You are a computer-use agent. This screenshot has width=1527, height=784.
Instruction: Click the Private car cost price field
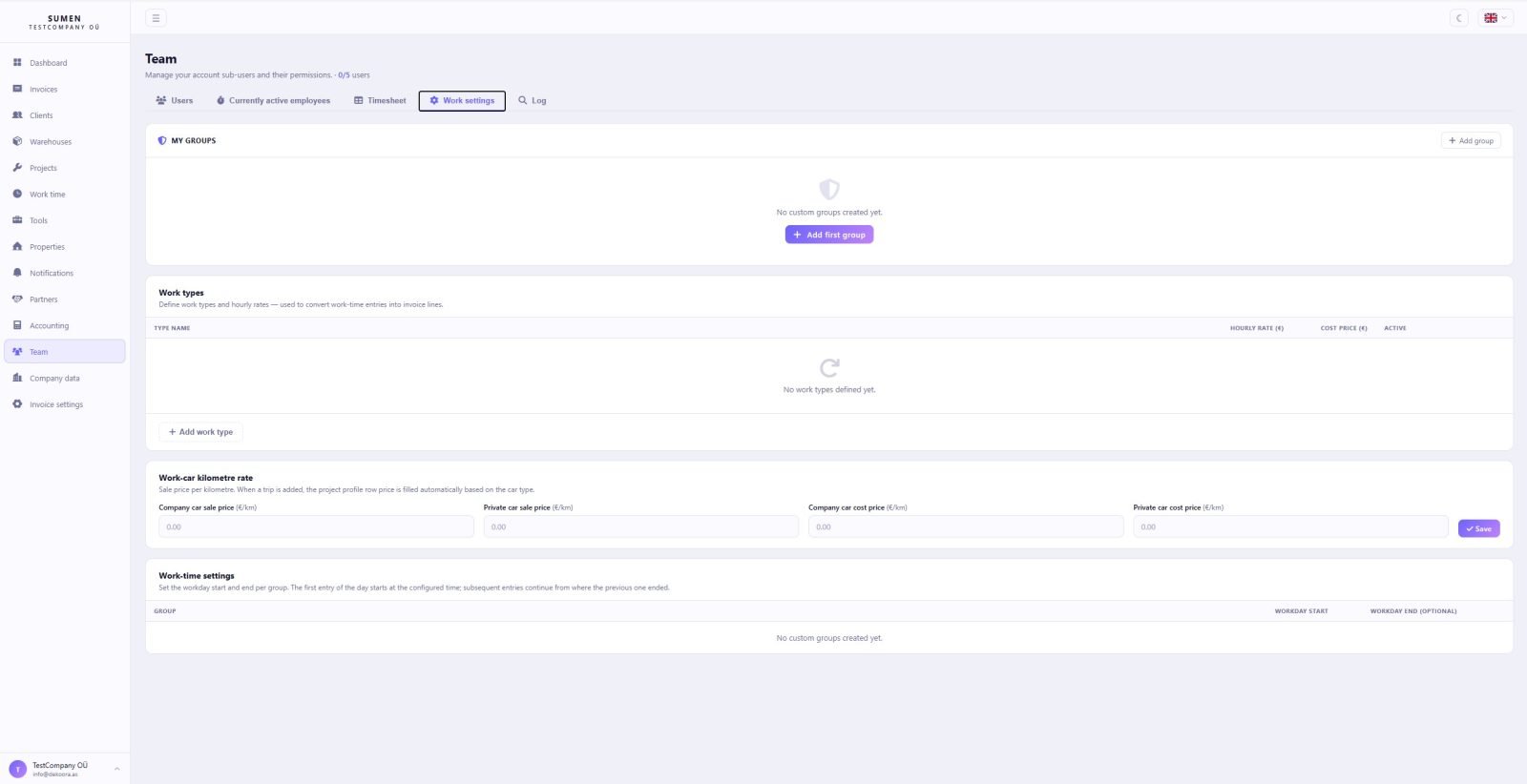1290,526
